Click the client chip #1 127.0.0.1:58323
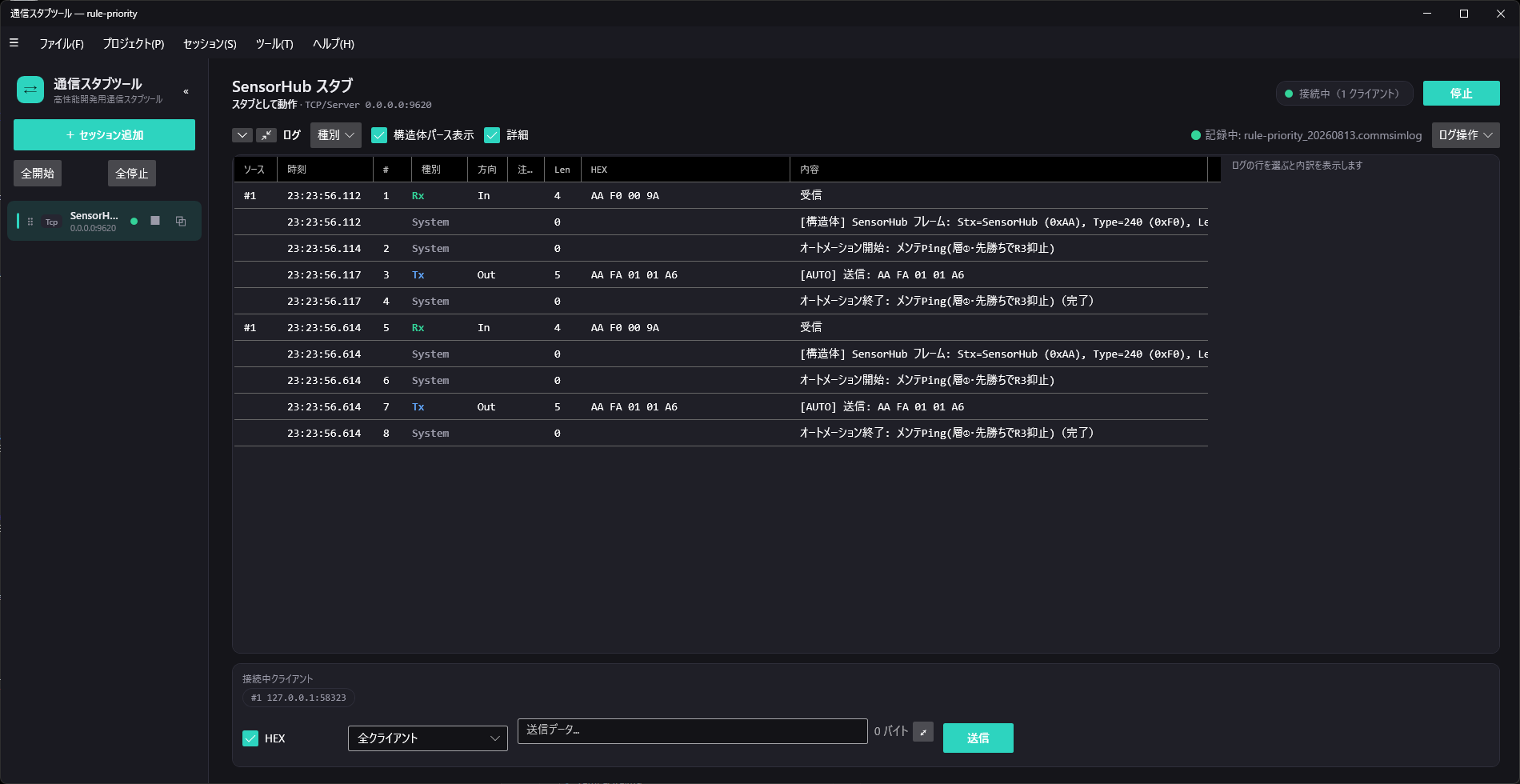The width and height of the screenshot is (1520, 784). [x=298, y=698]
